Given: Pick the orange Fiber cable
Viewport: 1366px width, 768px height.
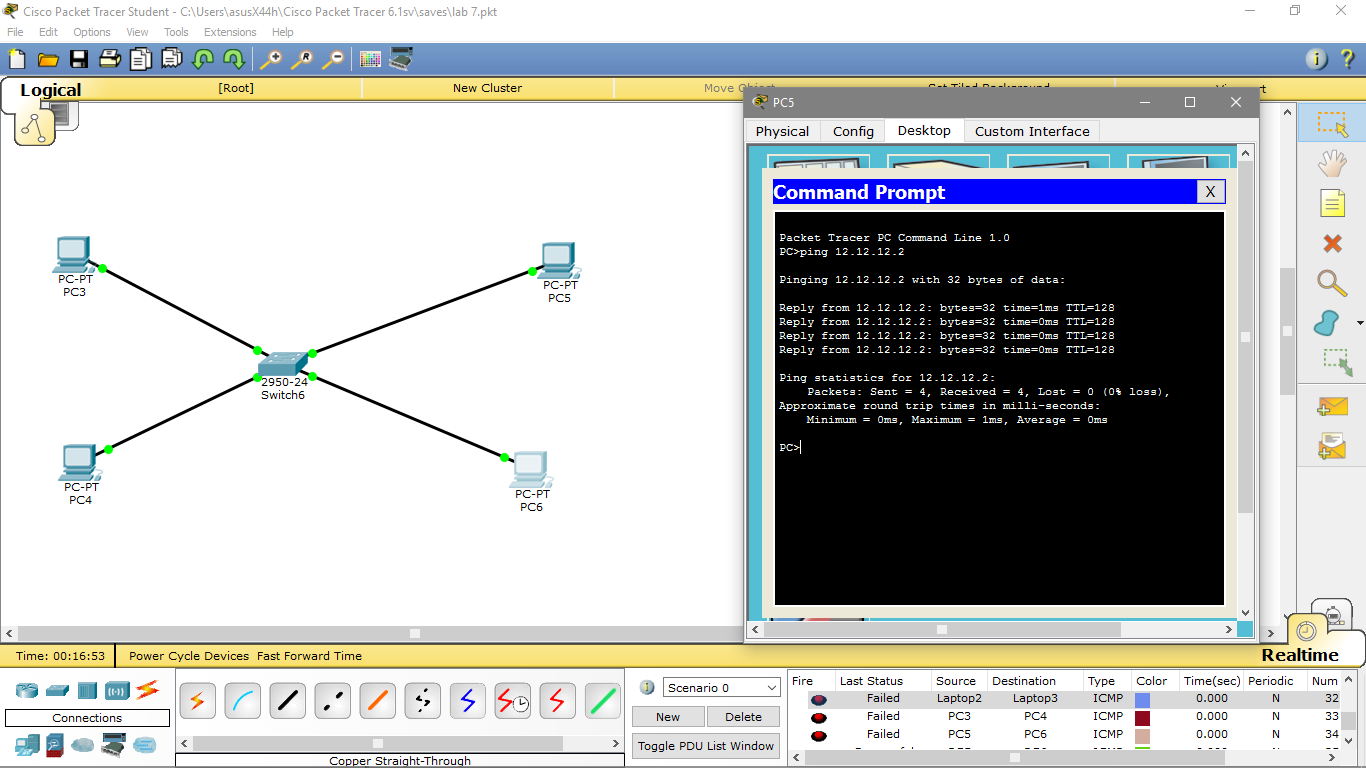Looking at the screenshot, I should (377, 702).
